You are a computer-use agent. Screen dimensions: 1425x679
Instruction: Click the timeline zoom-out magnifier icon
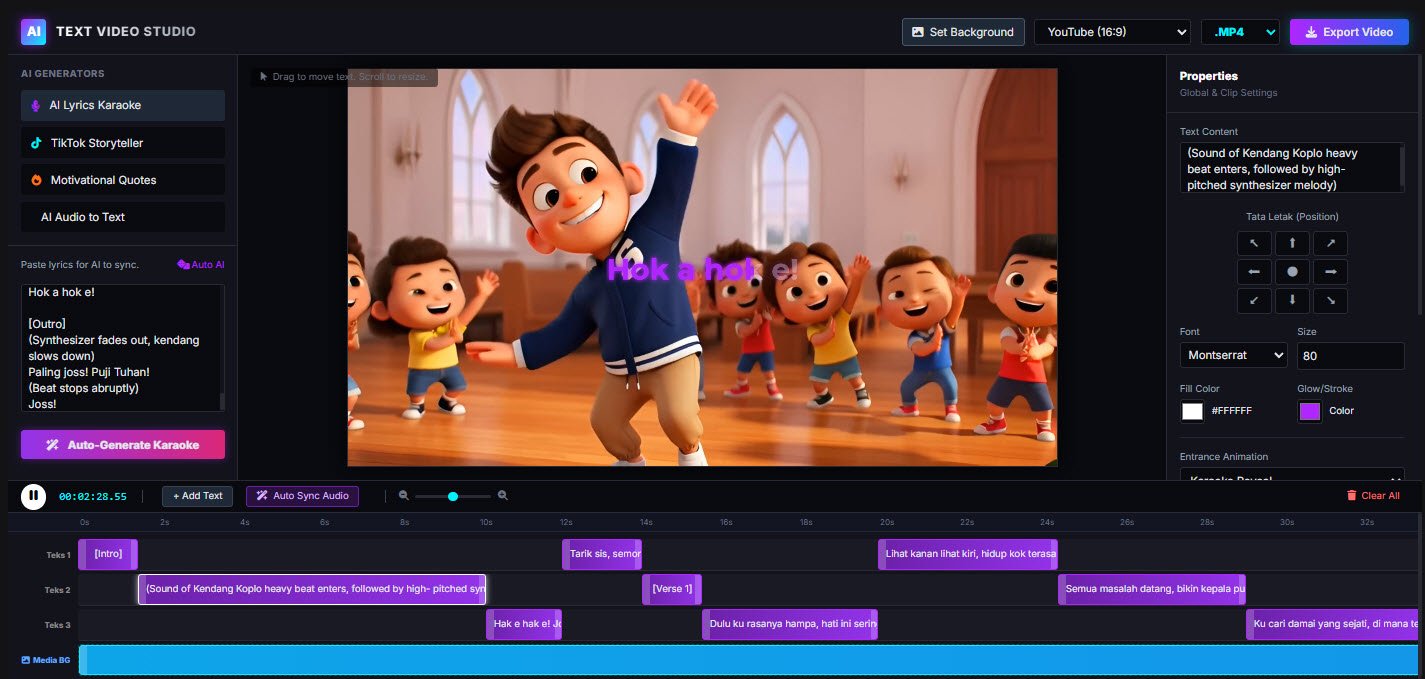tap(404, 495)
